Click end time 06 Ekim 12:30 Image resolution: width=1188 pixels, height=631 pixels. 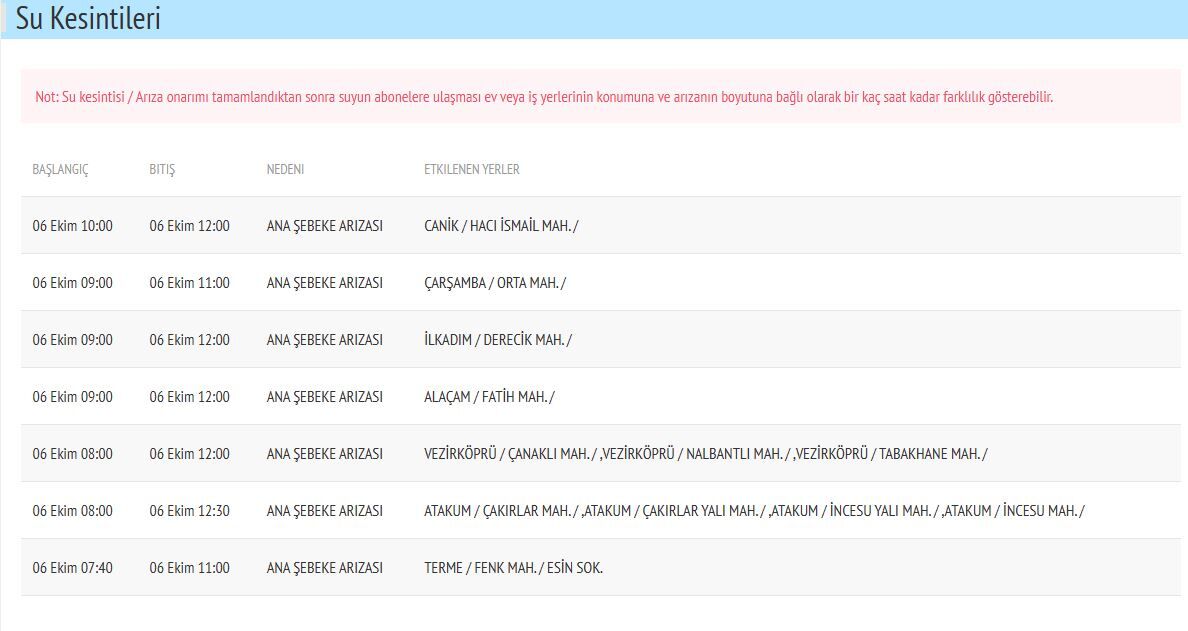point(189,511)
